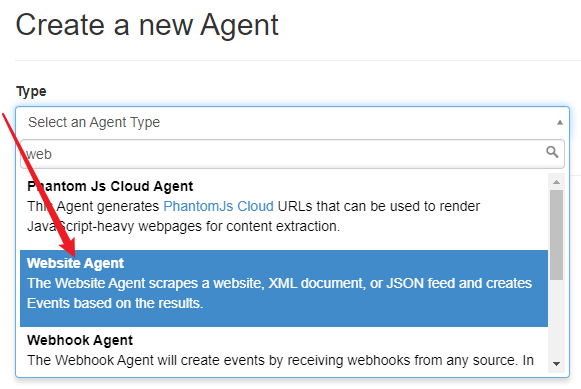Image resolution: width=581 pixels, height=389 pixels.
Task: Click the 'Events based on the results' line
Action: [115, 303]
